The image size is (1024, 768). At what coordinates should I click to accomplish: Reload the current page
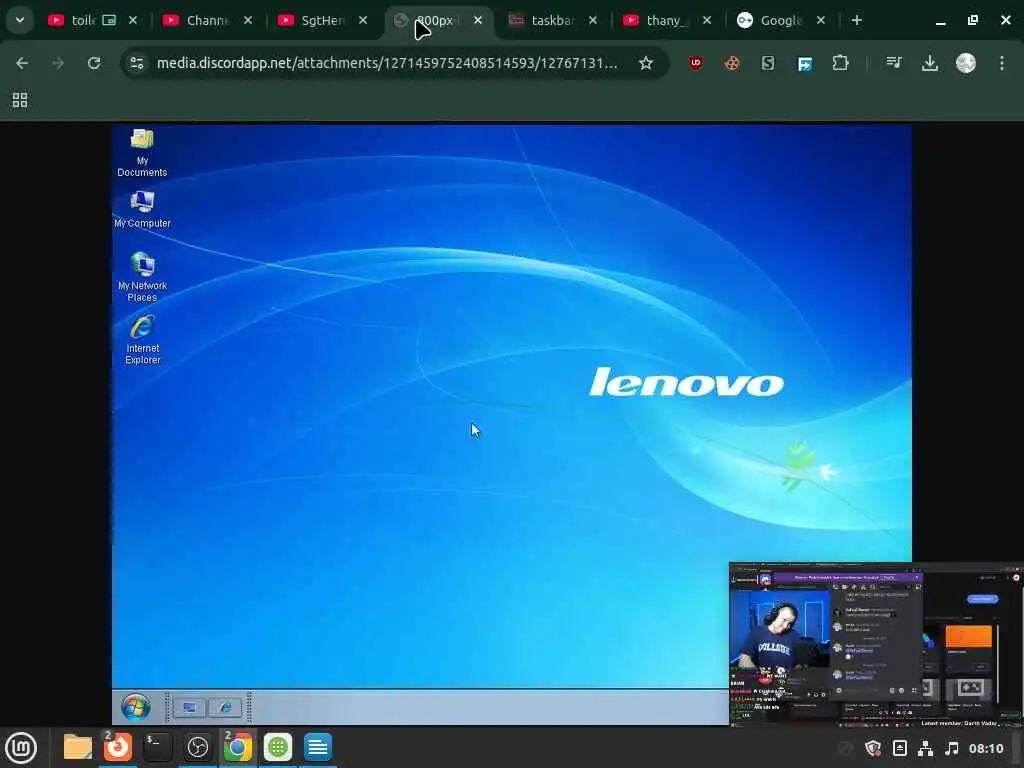[x=94, y=63]
